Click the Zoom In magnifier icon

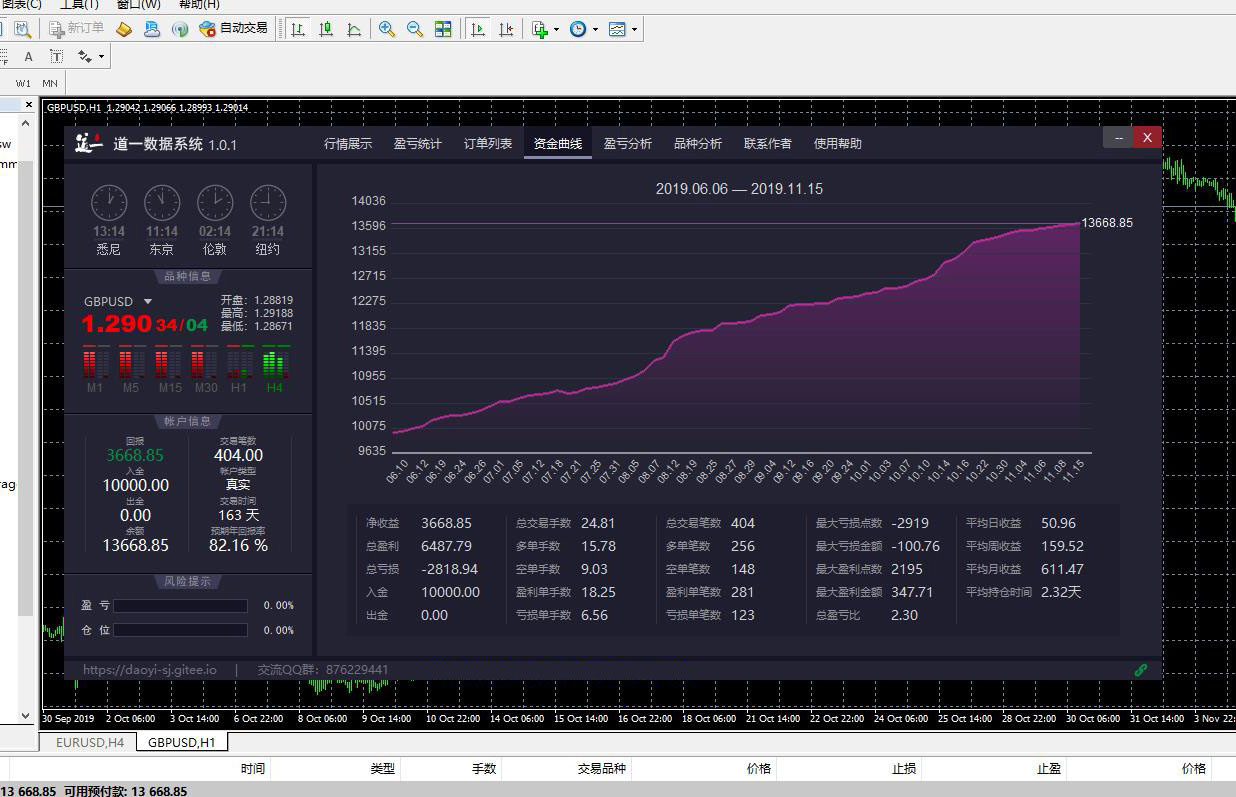pyautogui.click(x=386, y=29)
